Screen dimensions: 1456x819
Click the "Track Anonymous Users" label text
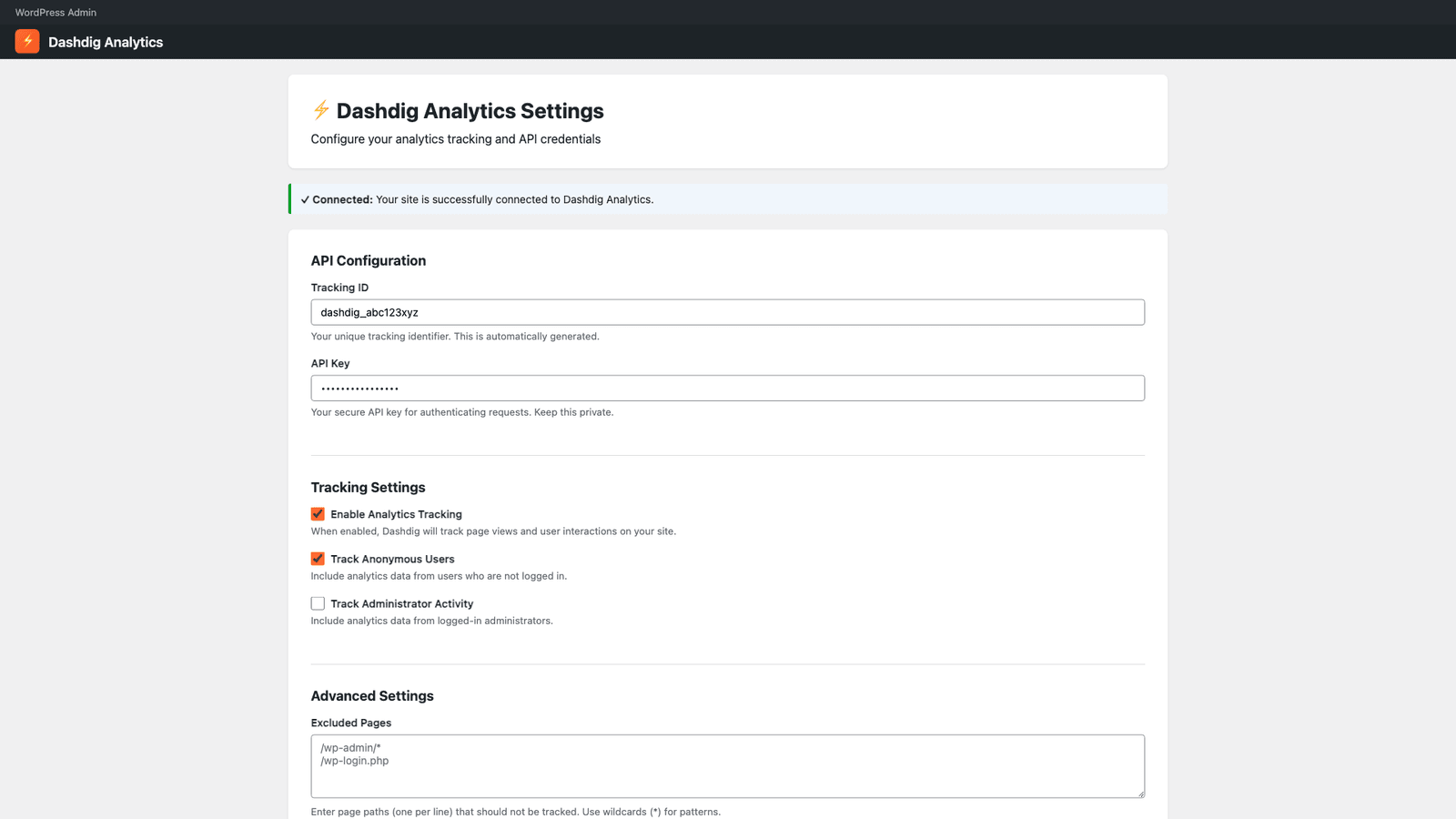pyautogui.click(x=392, y=559)
